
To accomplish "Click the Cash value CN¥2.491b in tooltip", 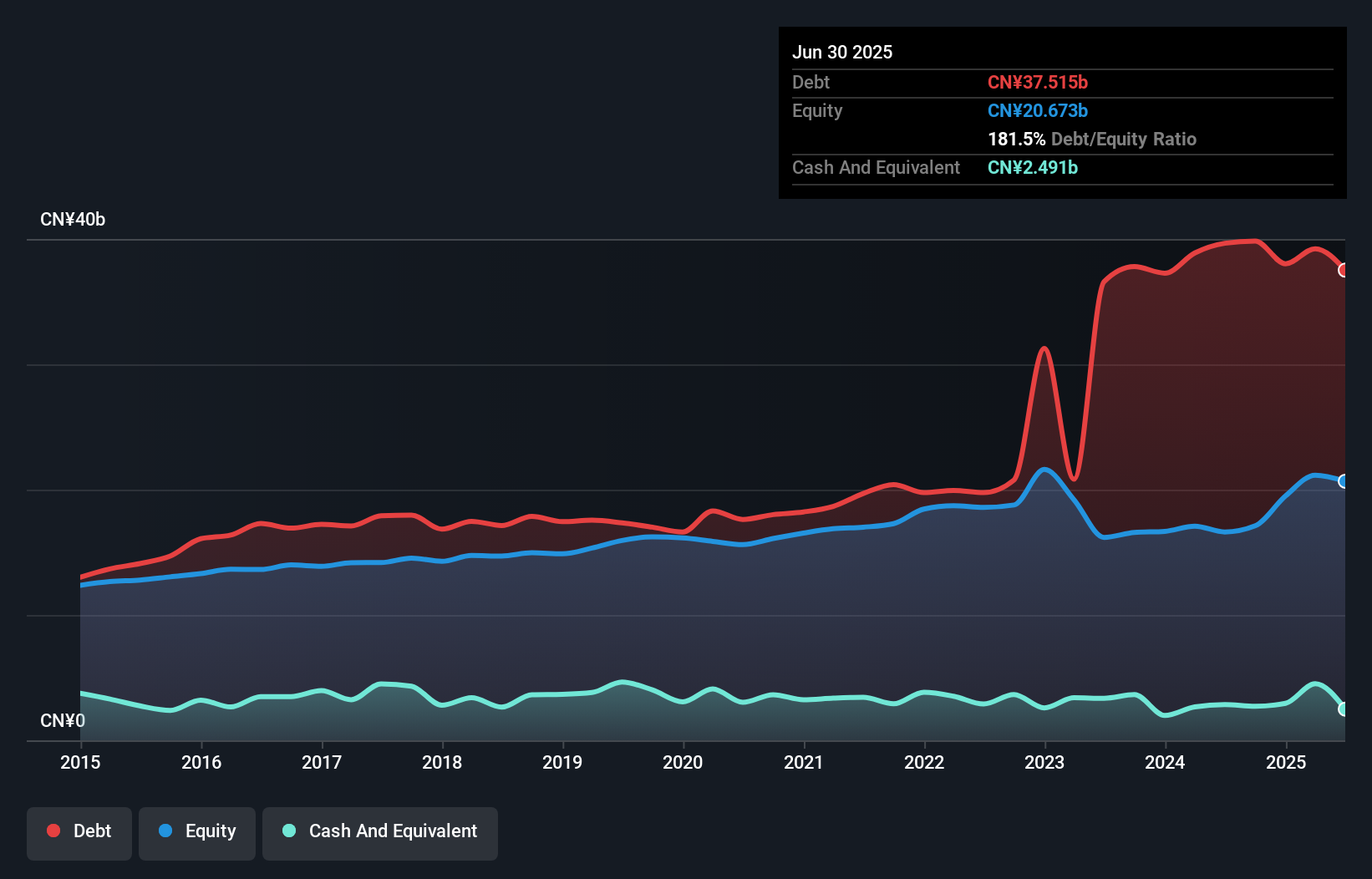I will 1032,167.
